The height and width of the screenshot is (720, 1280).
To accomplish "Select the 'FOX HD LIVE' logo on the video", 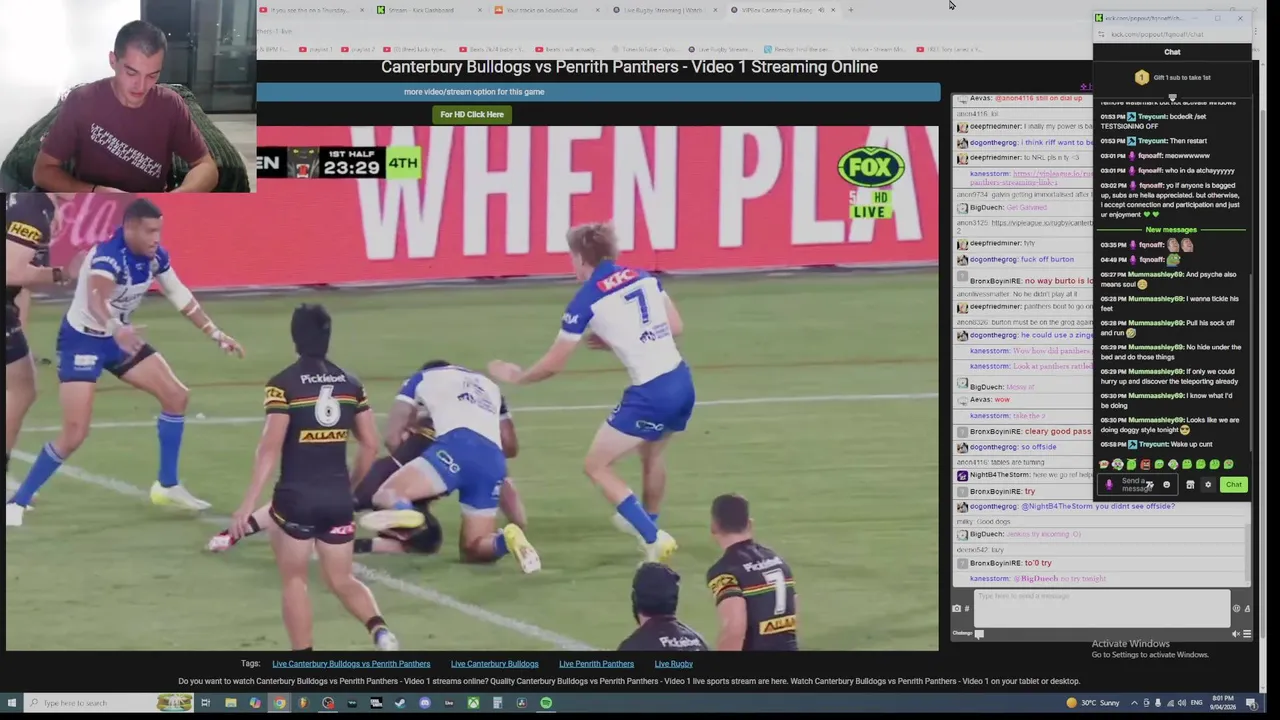I will 871,184.
